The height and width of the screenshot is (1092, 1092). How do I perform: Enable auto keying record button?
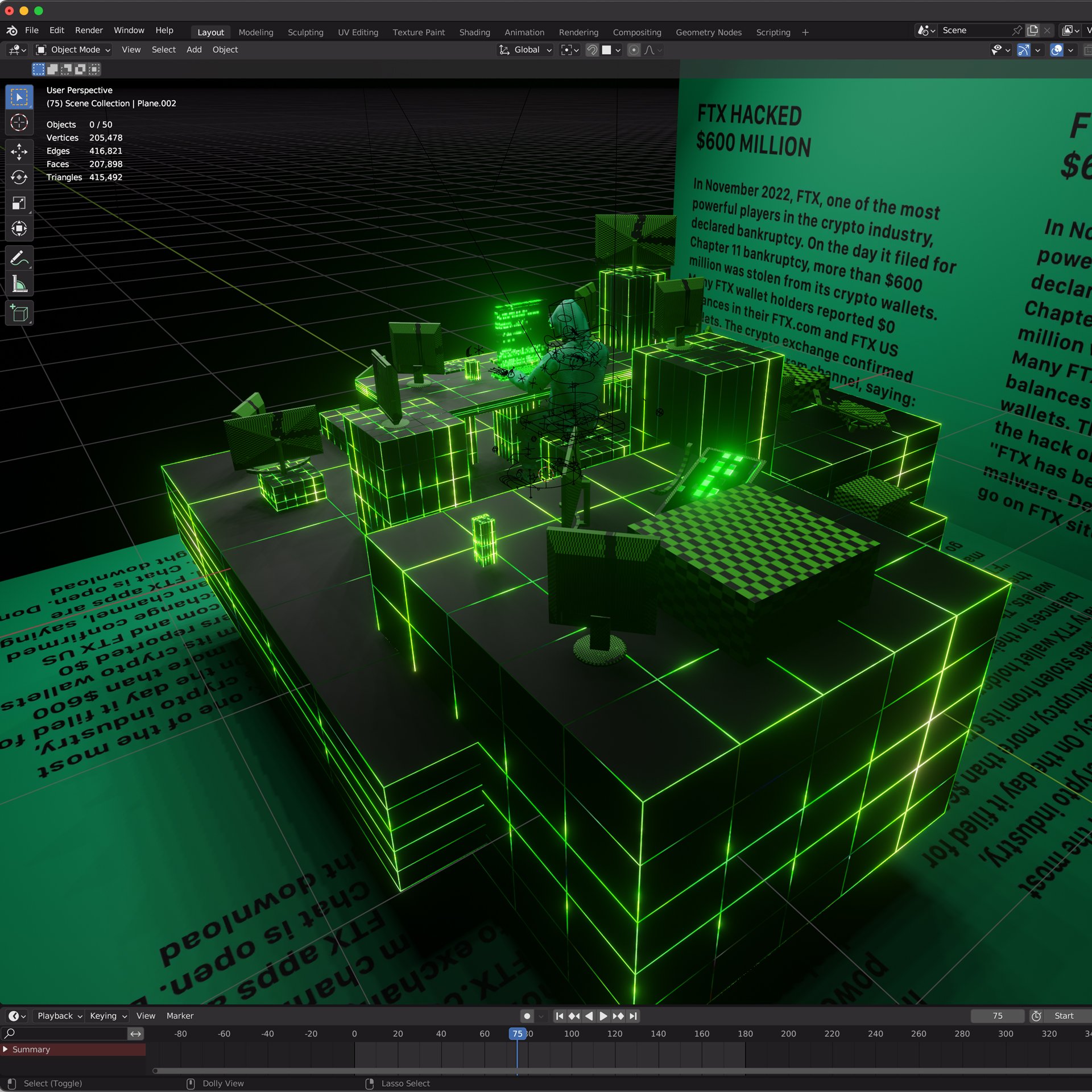[x=527, y=1016]
